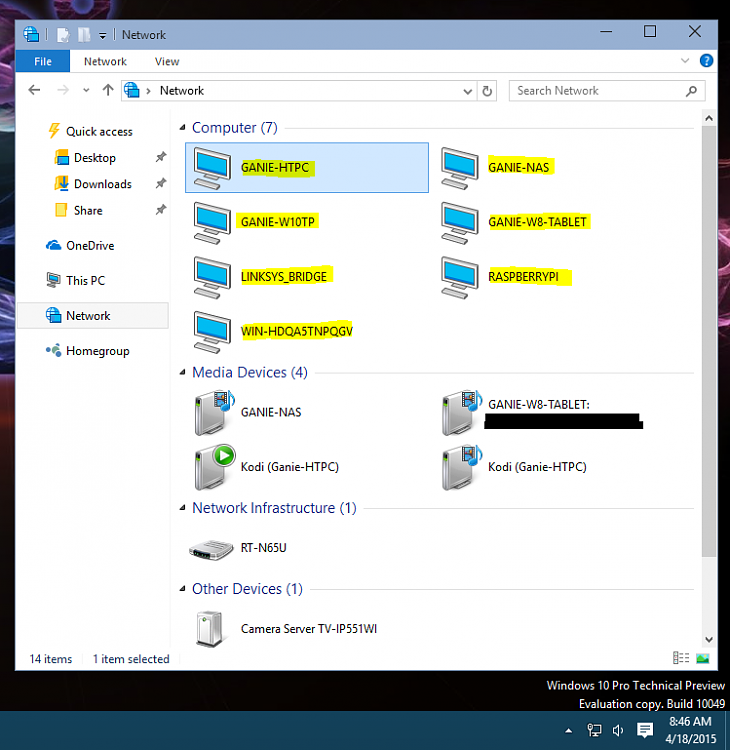Unpin Share using its pin icon

(161, 210)
